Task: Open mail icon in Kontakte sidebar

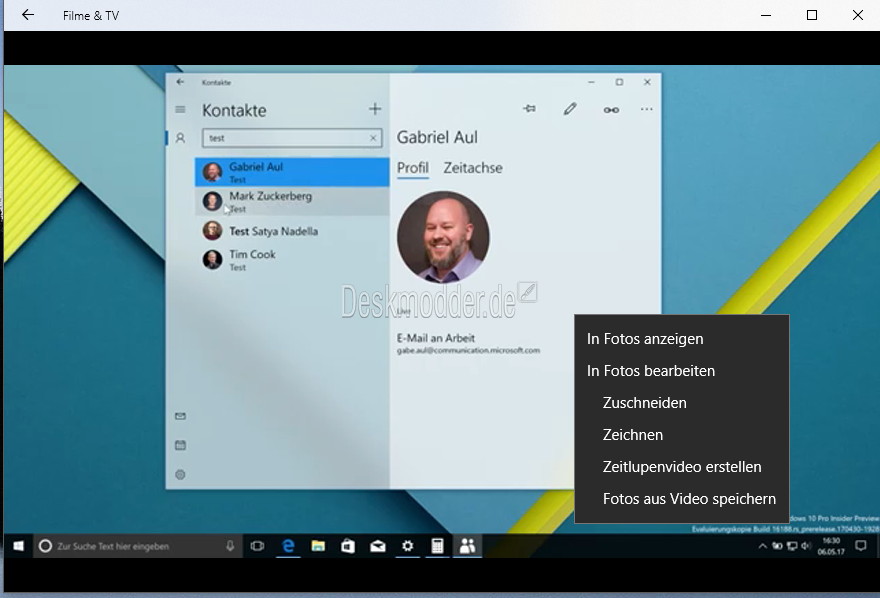Action: (x=180, y=416)
